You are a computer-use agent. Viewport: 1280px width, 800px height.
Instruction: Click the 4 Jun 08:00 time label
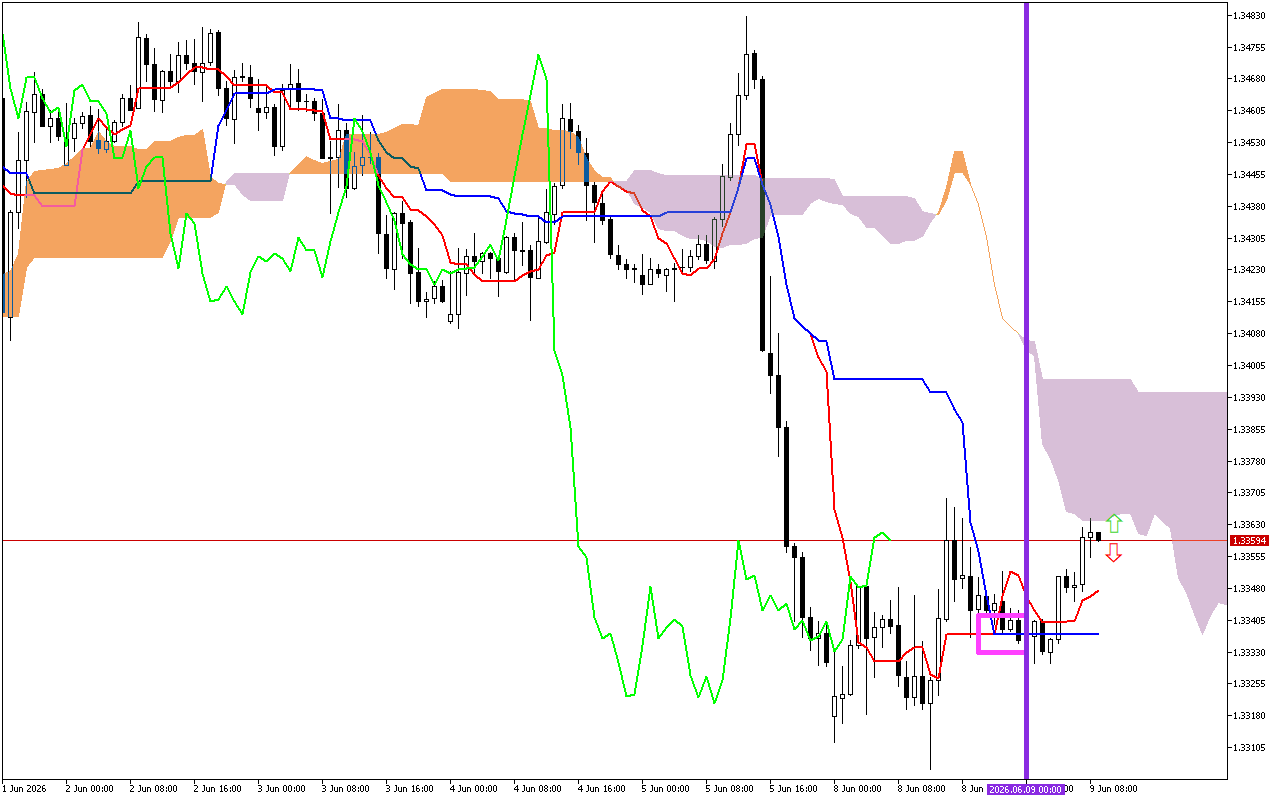click(x=537, y=789)
